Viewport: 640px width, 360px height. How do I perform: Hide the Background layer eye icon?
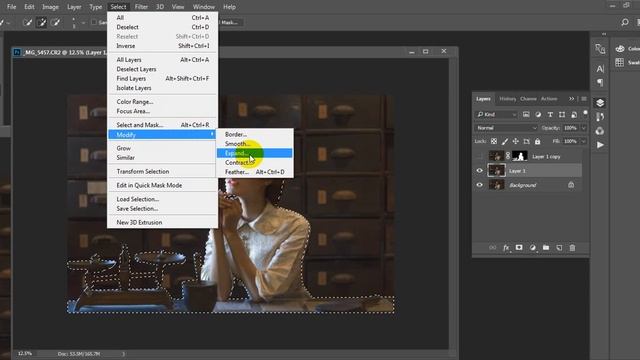coord(480,185)
